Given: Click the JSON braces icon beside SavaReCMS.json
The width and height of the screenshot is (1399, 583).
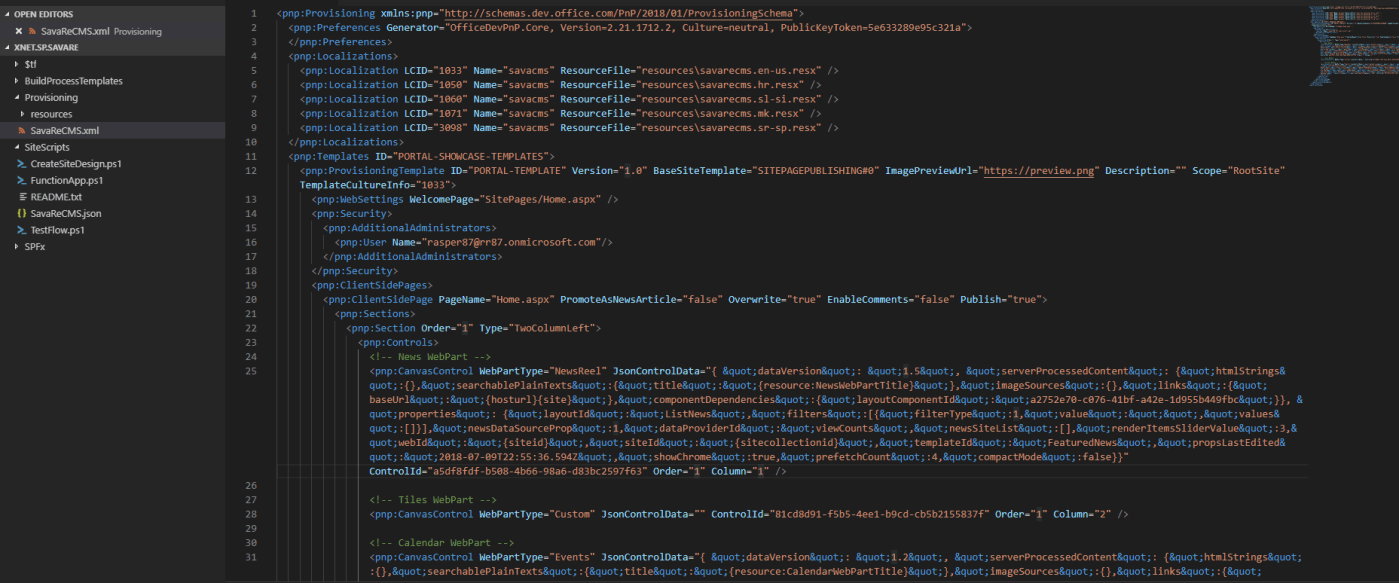Looking at the screenshot, I should click(x=21, y=213).
